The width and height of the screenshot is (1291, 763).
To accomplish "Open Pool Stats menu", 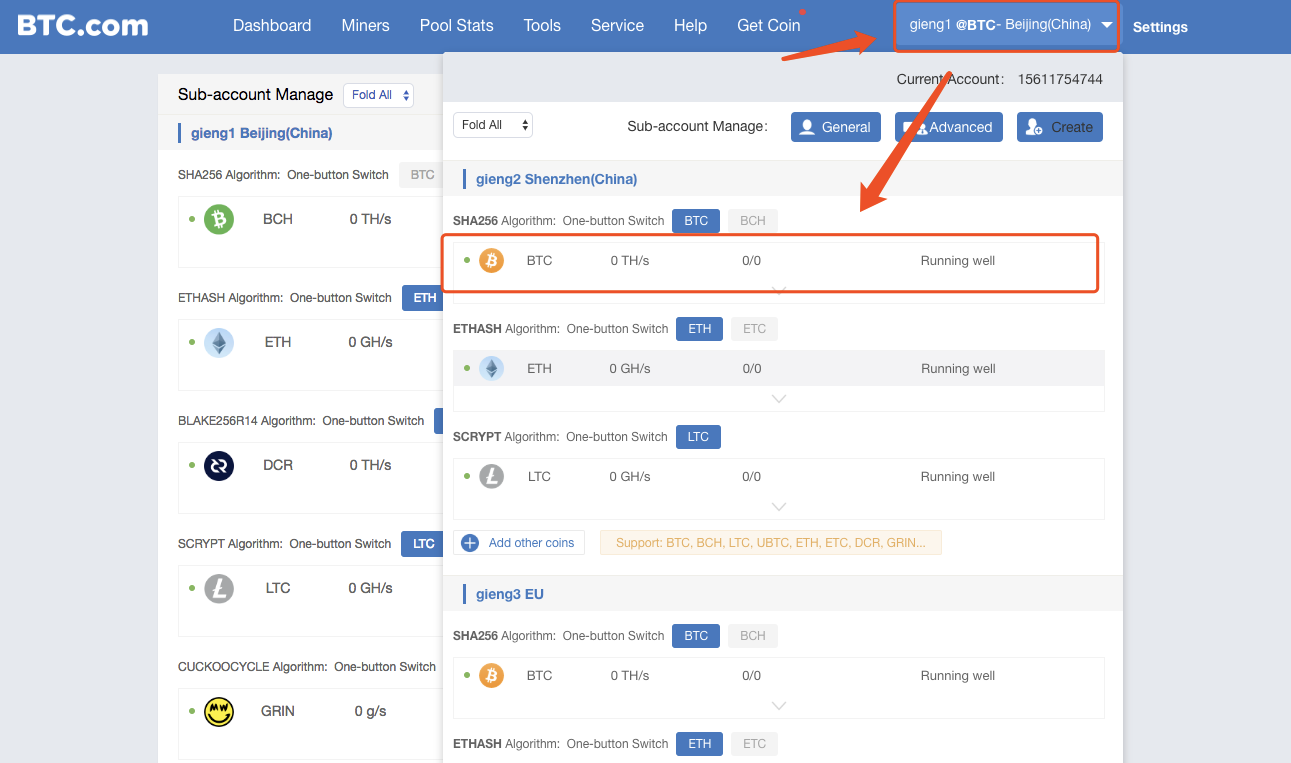I will pos(456,26).
